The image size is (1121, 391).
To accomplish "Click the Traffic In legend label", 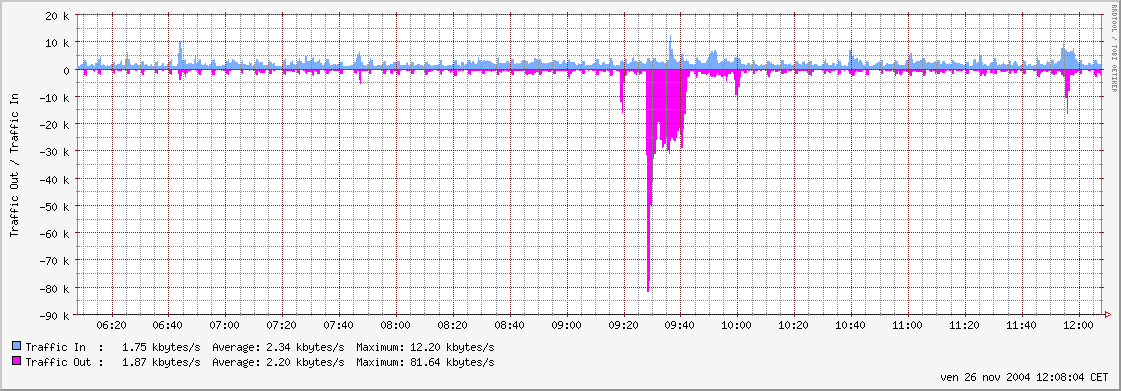I will point(56,347).
